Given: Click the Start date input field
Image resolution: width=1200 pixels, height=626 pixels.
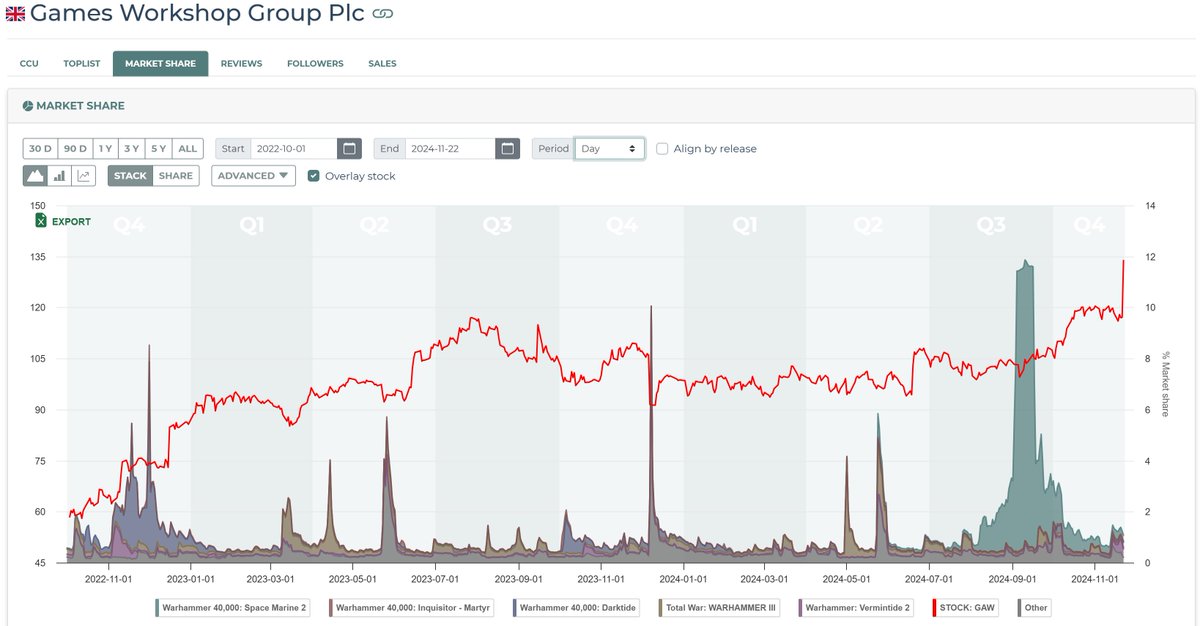Looking at the screenshot, I should [294, 148].
